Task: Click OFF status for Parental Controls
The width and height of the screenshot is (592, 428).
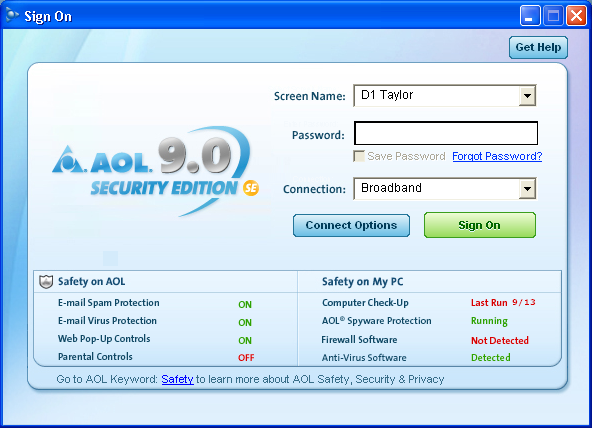Action: (246, 358)
